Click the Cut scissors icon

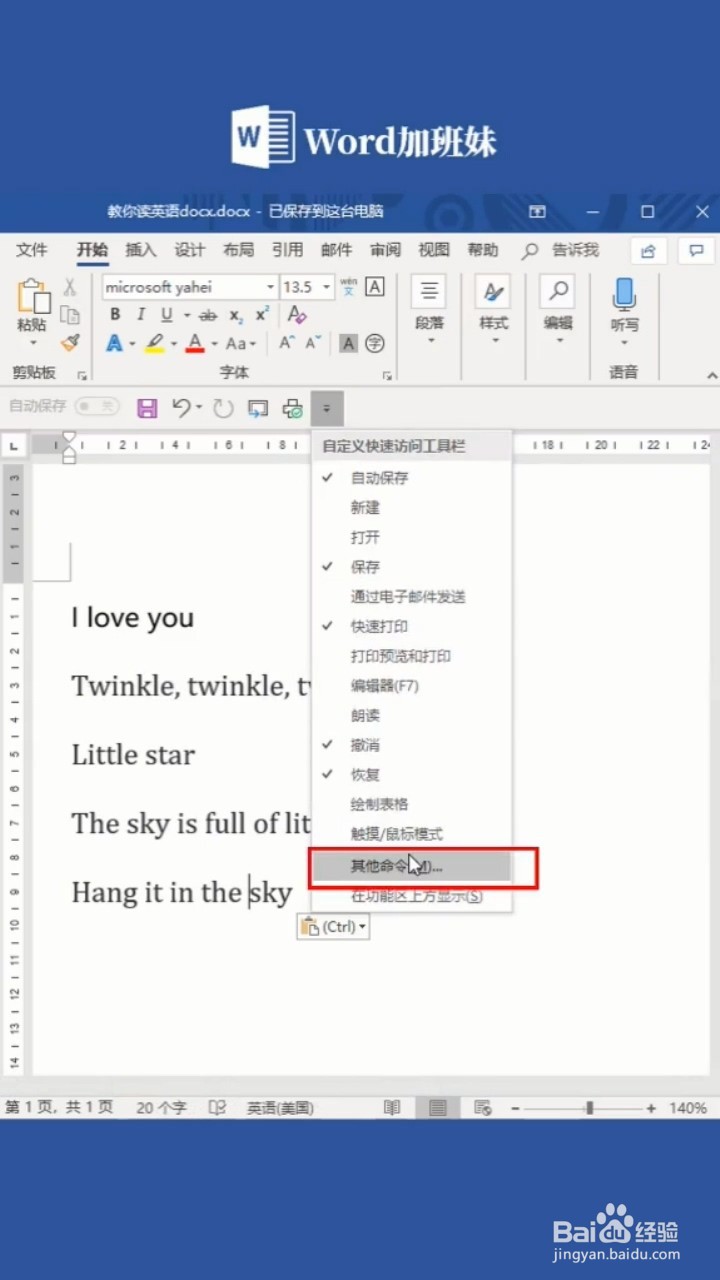click(69, 287)
